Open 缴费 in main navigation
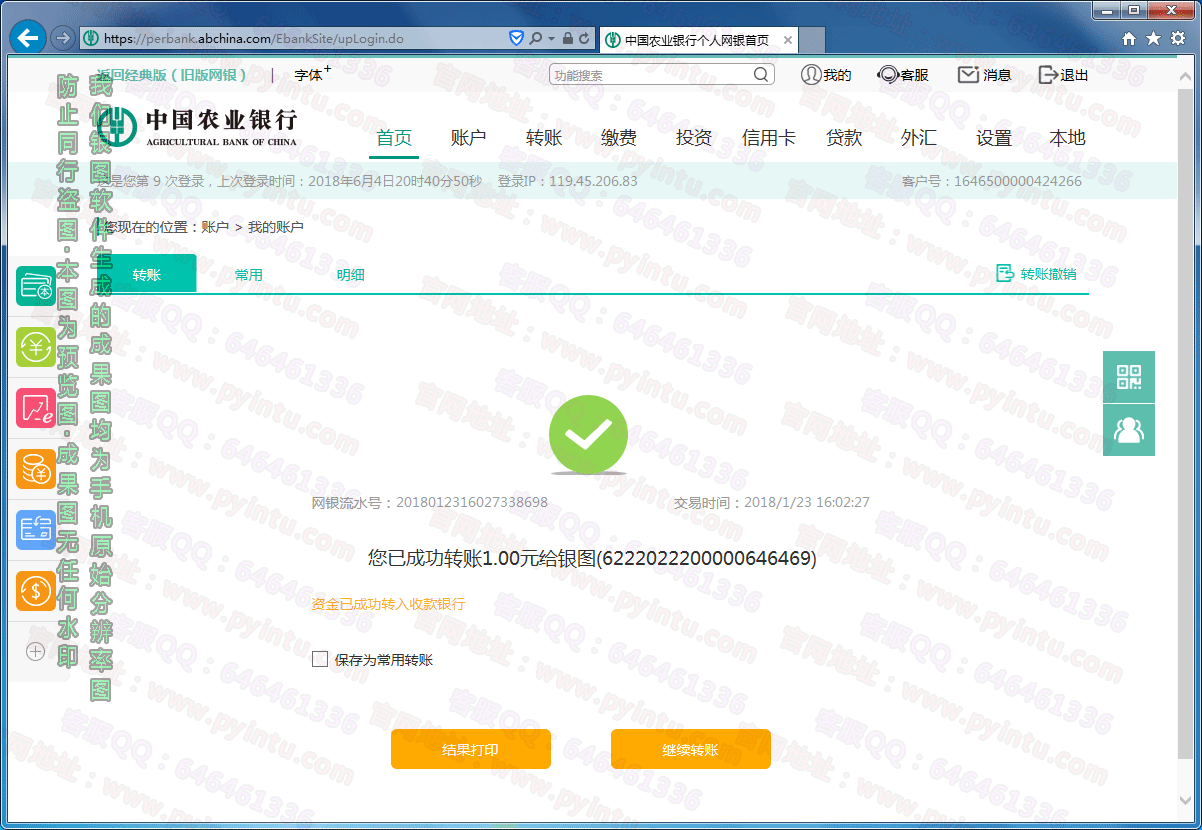 tap(619, 139)
